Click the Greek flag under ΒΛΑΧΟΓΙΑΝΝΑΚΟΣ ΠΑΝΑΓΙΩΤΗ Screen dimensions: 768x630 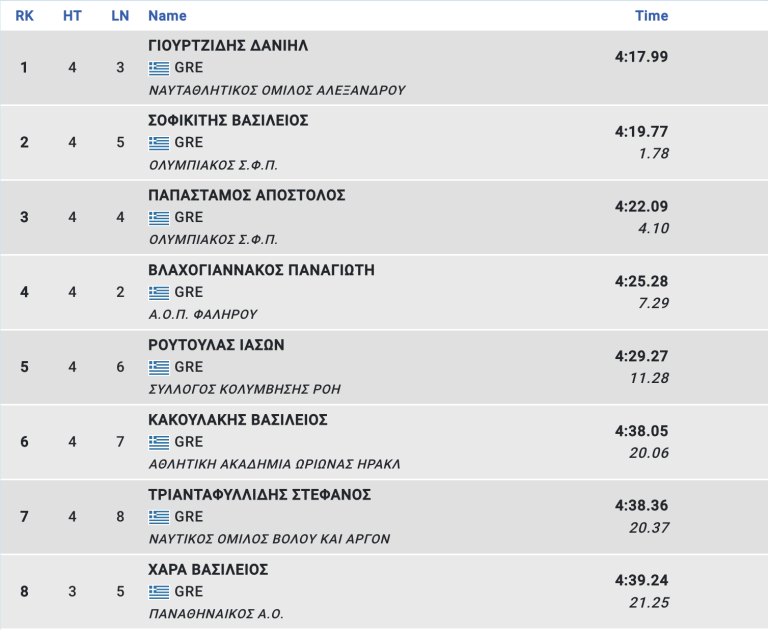159,293
